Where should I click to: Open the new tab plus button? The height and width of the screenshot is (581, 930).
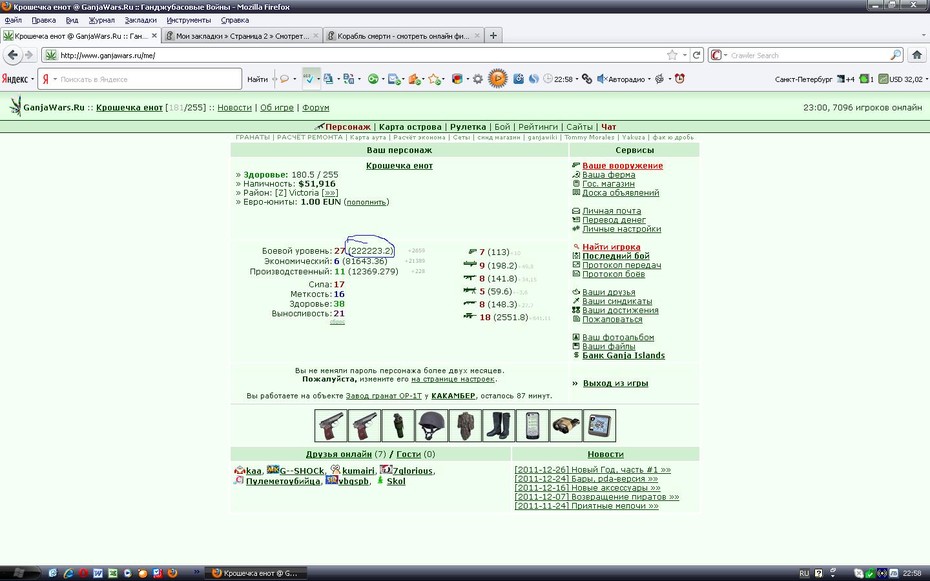coord(493,36)
